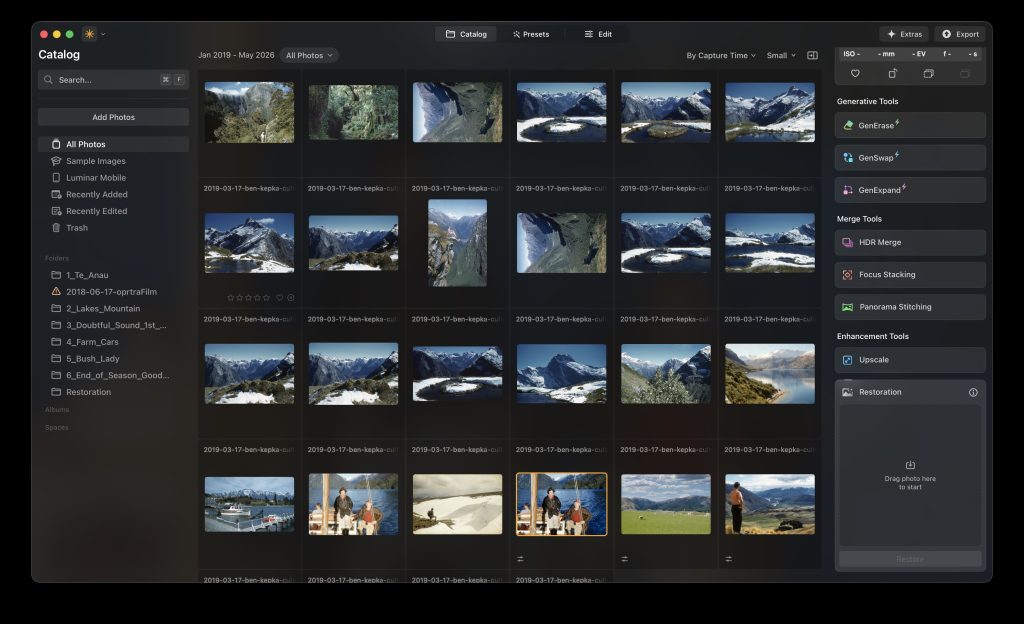This screenshot has height=624, width=1024.
Task: Click the Sample Images graduation icon
Action: point(56,161)
